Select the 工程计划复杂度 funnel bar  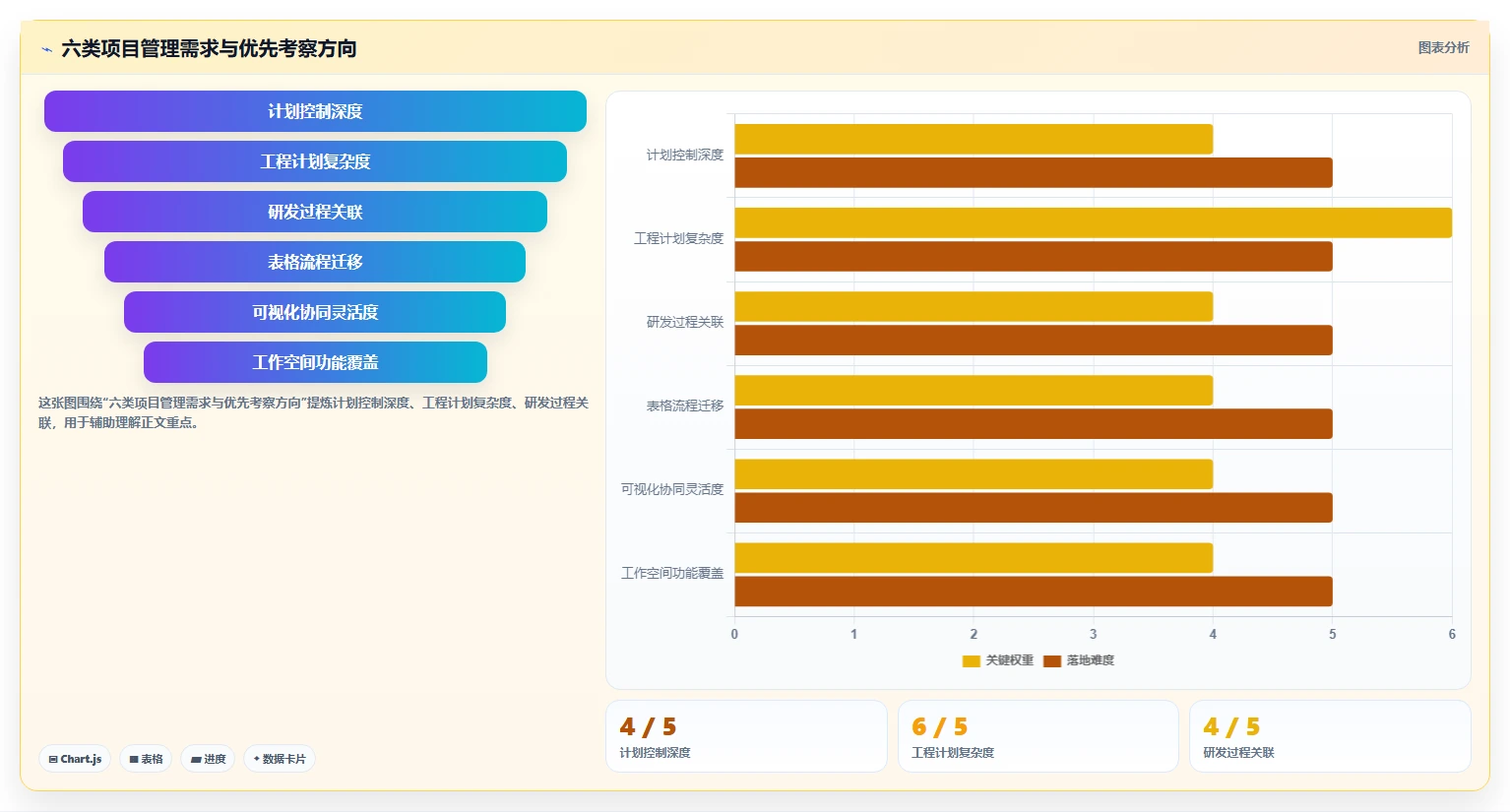[315, 161]
